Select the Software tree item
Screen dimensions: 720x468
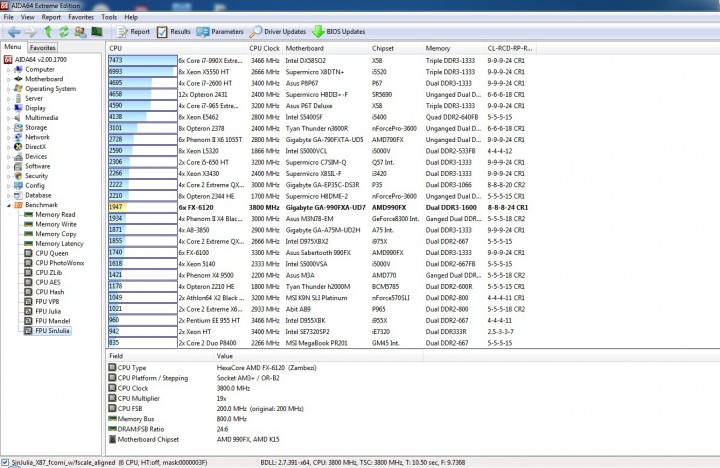tap(32, 166)
